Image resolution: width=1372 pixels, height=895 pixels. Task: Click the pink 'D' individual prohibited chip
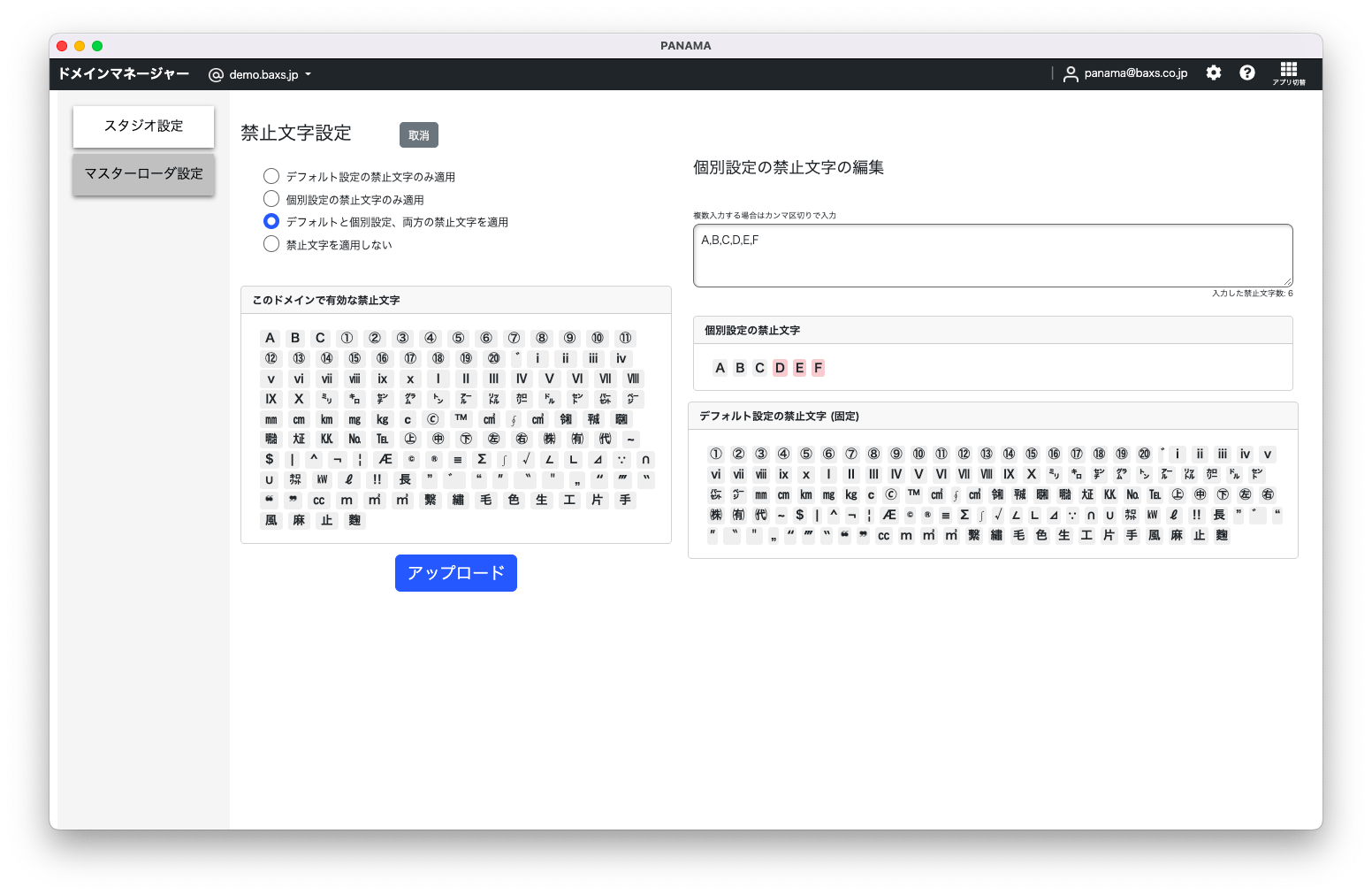[x=780, y=368]
